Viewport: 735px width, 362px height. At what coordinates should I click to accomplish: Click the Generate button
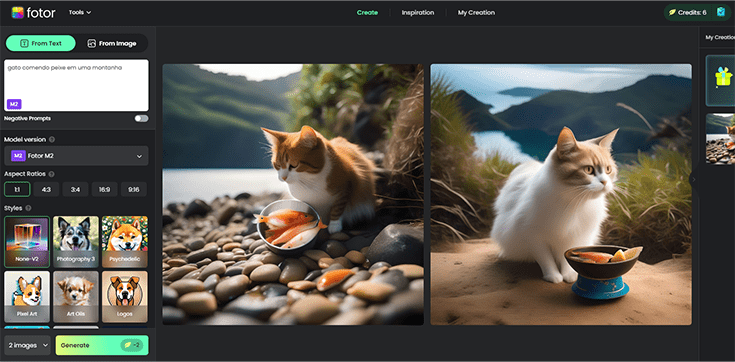click(x=102, y=346)
